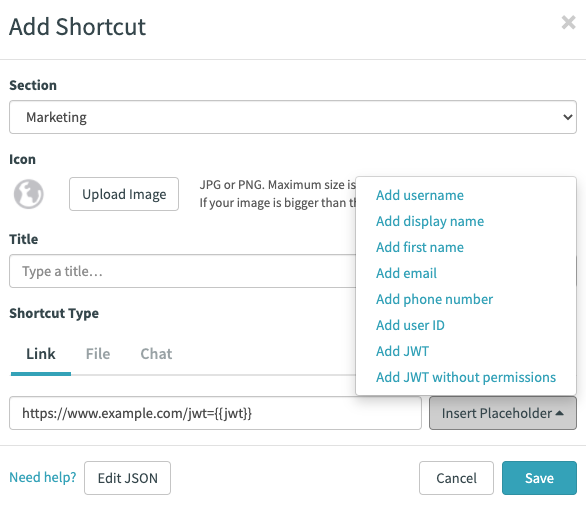
Task: Click the Edit JSON button
Action: coord(127,478)
